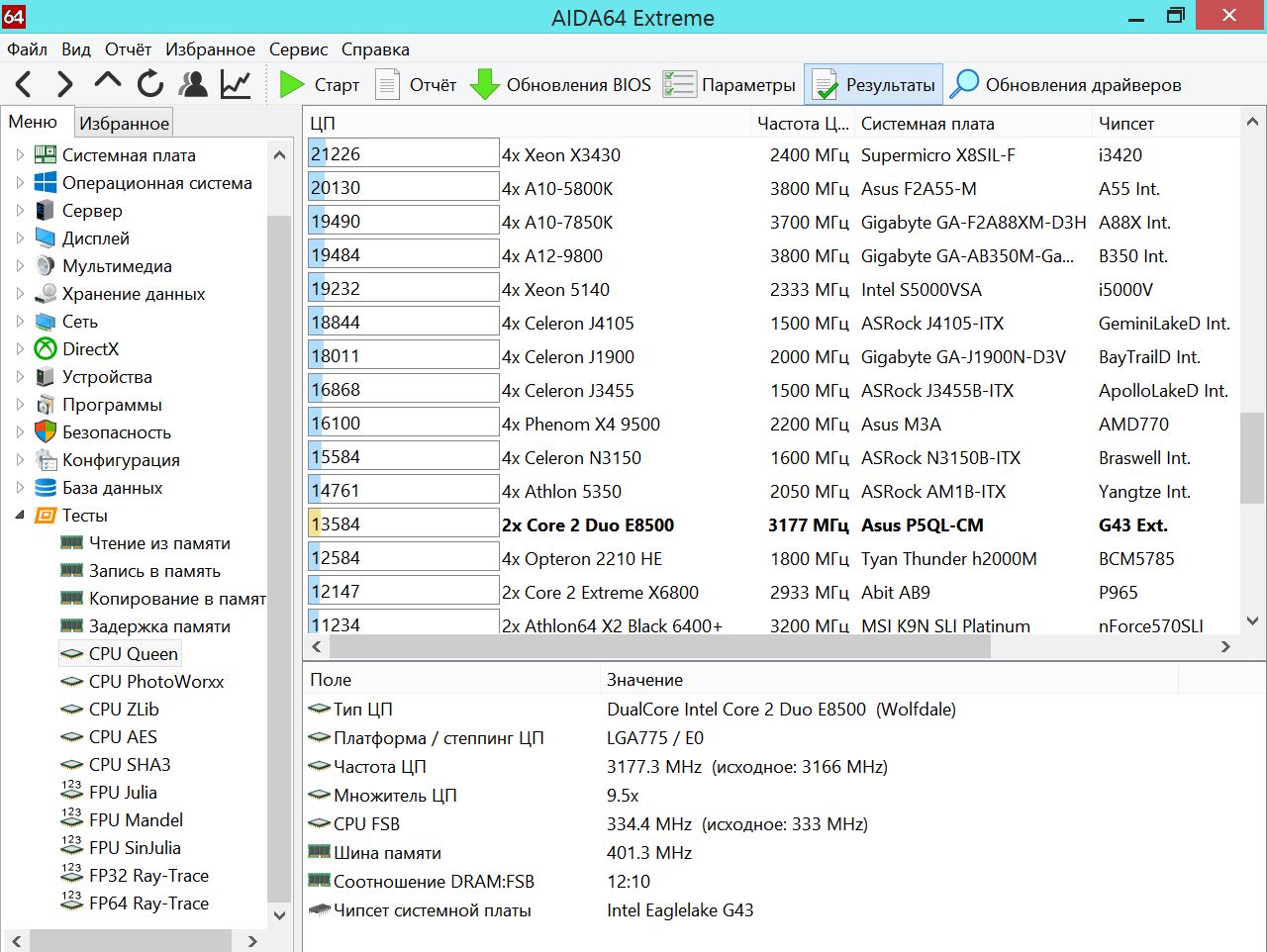Generate report via Отчёт toolbar button
Viewport: 1267px width, 952px height.
point(416,85)
